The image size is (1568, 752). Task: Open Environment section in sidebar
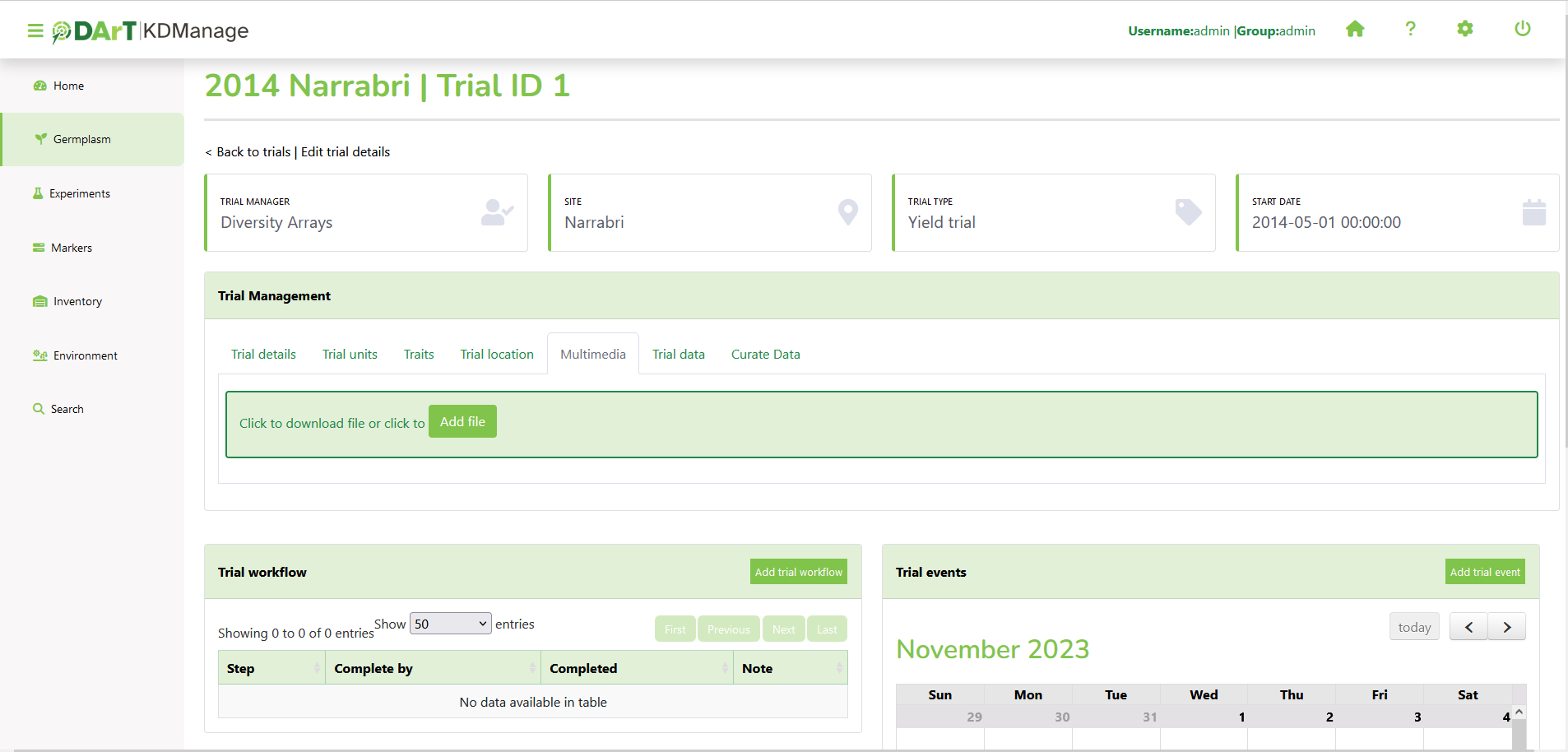85,356
